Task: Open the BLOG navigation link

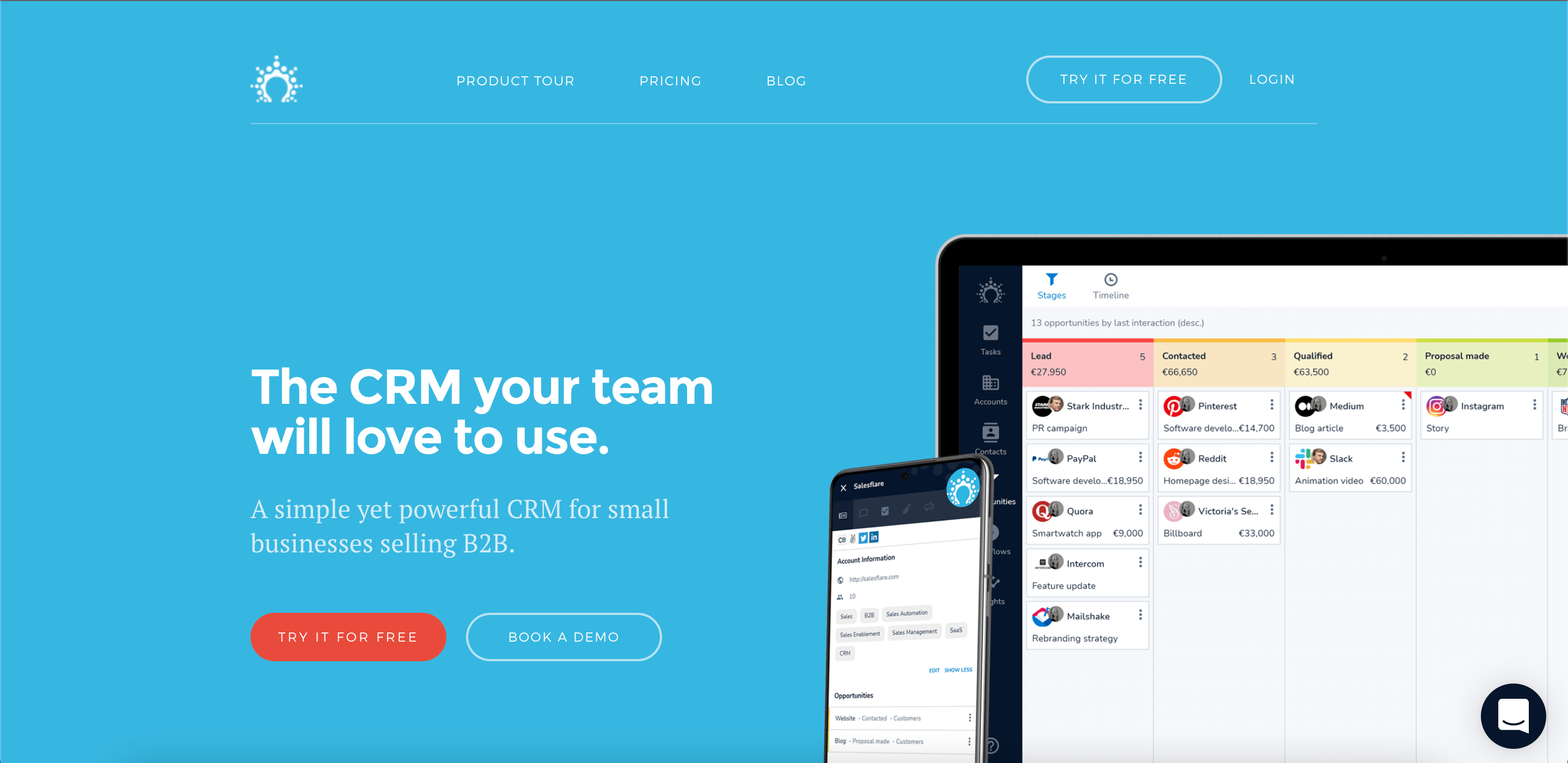Action: [x=788, y=79]
